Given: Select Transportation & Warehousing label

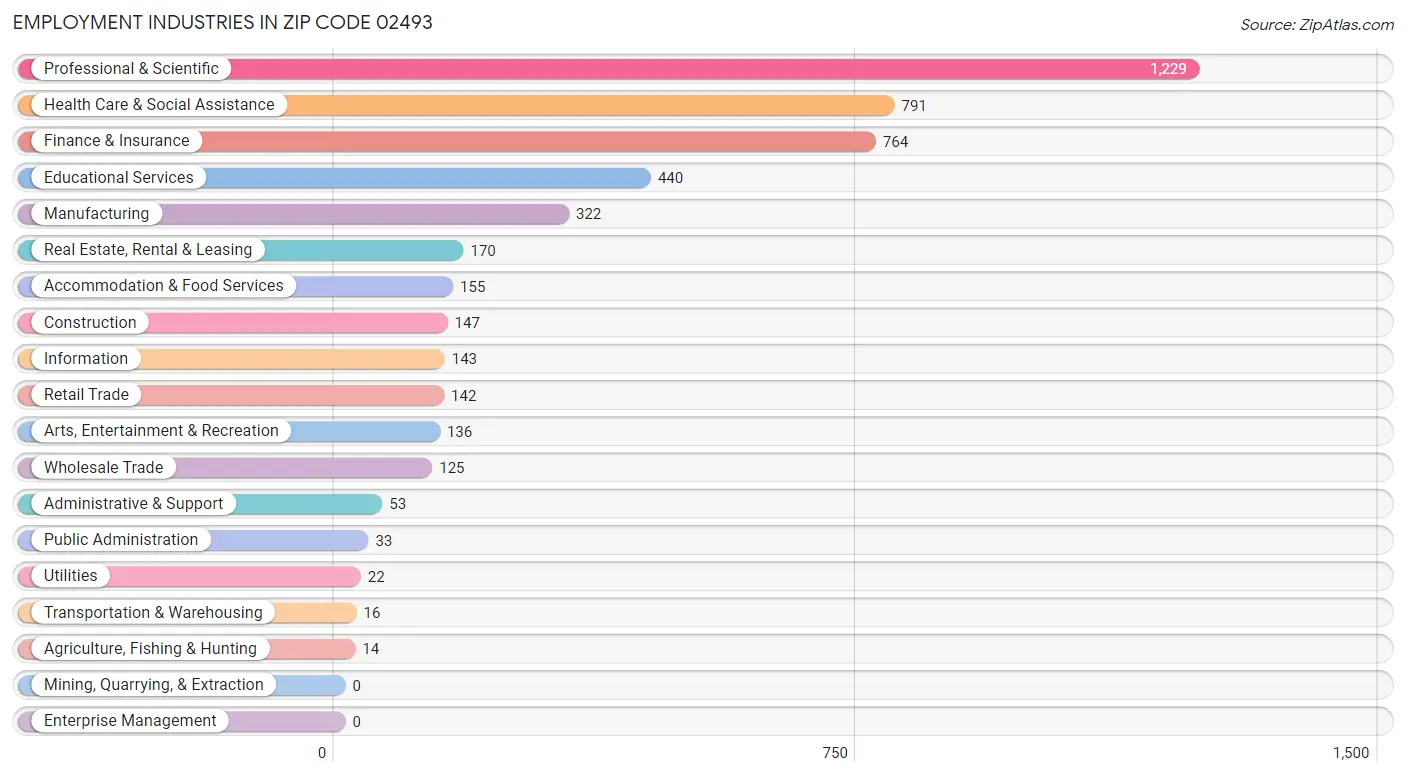Looking at the screenshot, I should pos(153,613).
